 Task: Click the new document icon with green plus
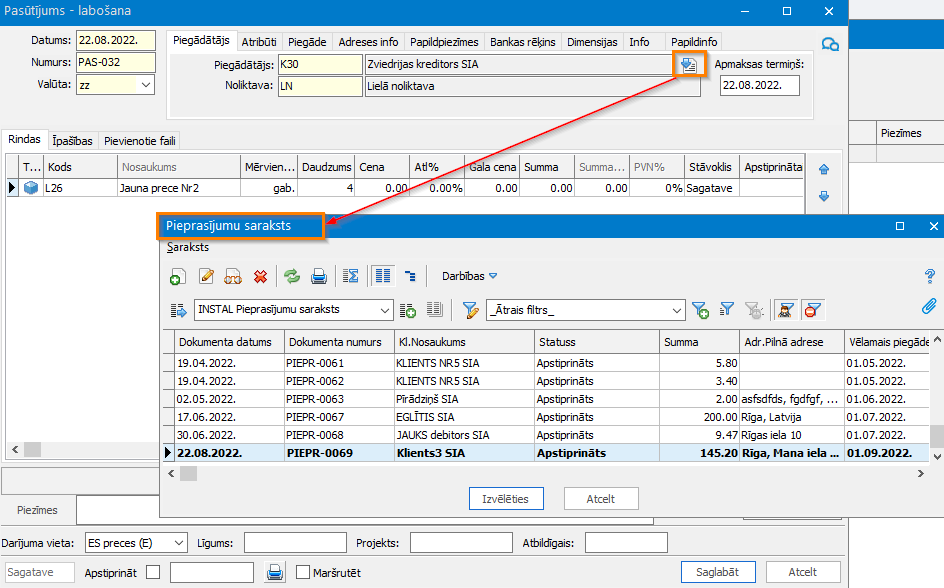178,276
